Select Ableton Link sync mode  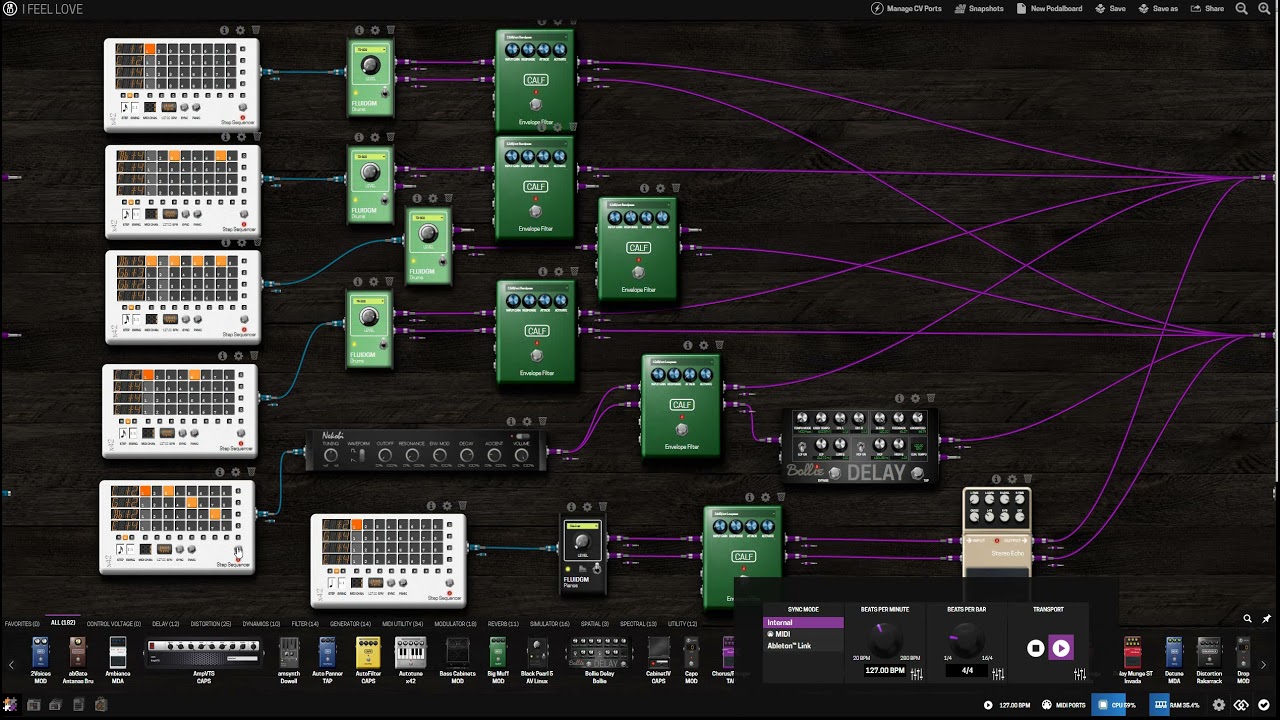click(804, 646)
